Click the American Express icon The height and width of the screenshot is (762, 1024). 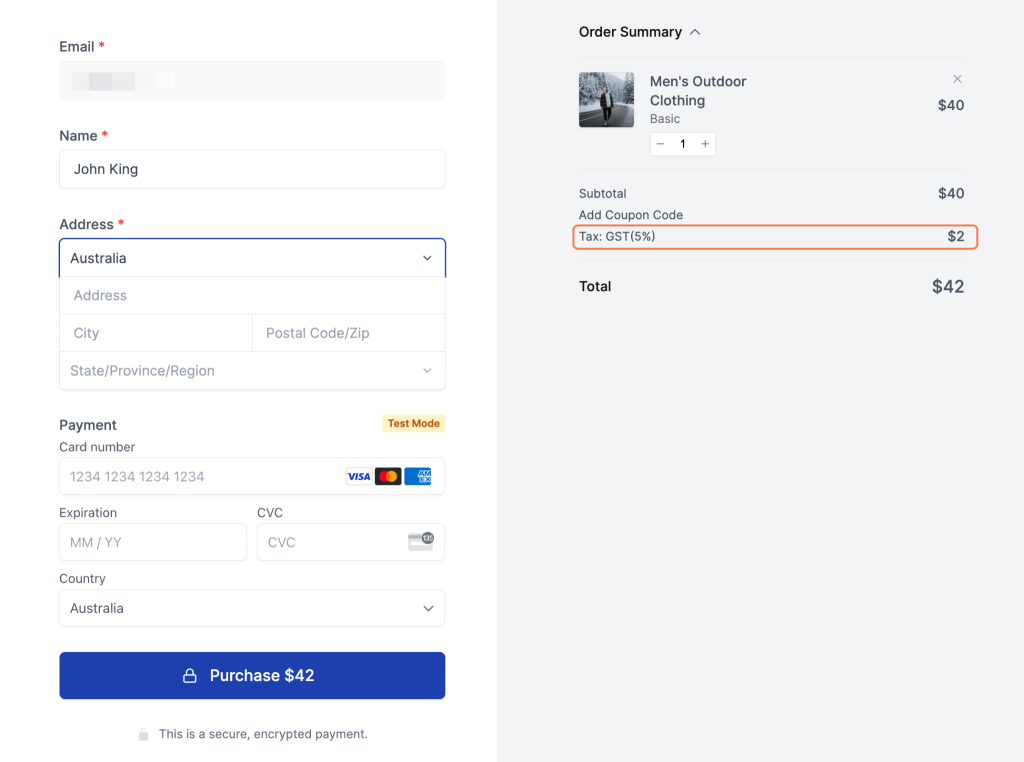[x=418, y=475]
